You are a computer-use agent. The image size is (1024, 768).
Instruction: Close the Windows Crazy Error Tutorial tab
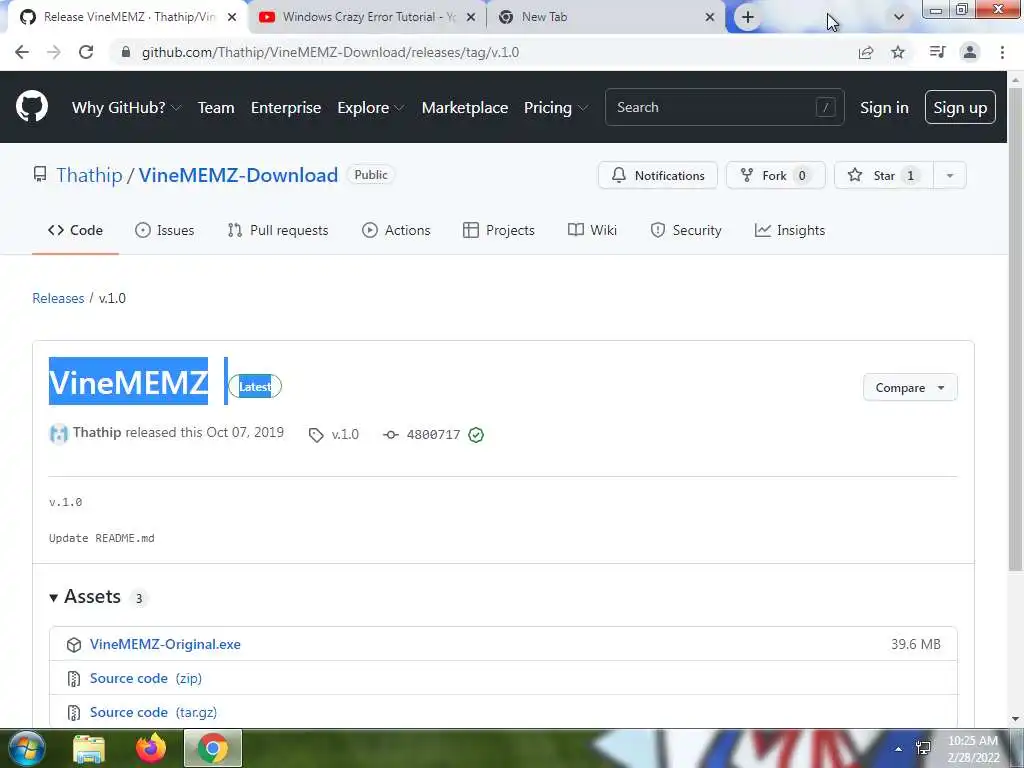point(471,17)
